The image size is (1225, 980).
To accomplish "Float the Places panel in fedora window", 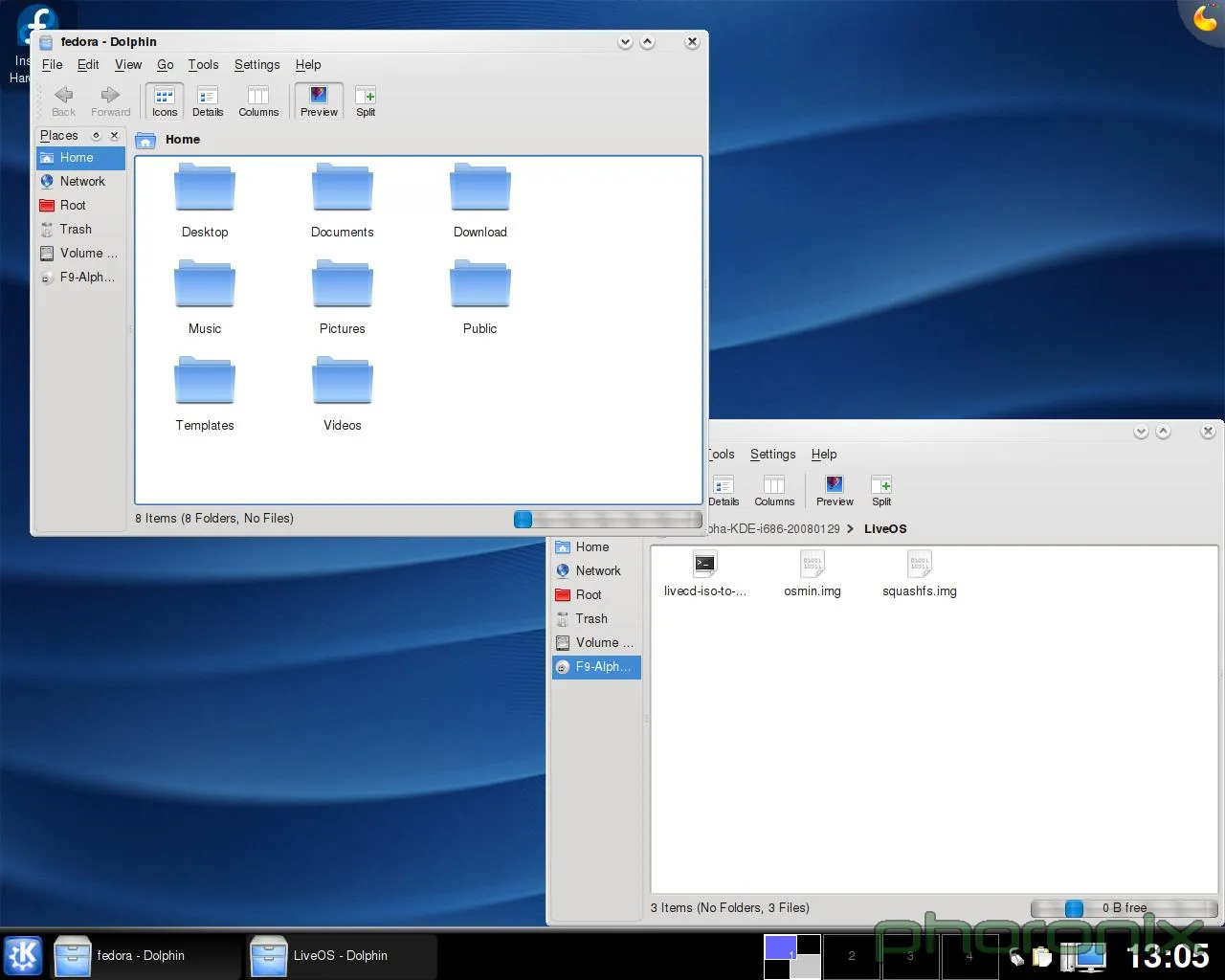I will click(96, 136).
